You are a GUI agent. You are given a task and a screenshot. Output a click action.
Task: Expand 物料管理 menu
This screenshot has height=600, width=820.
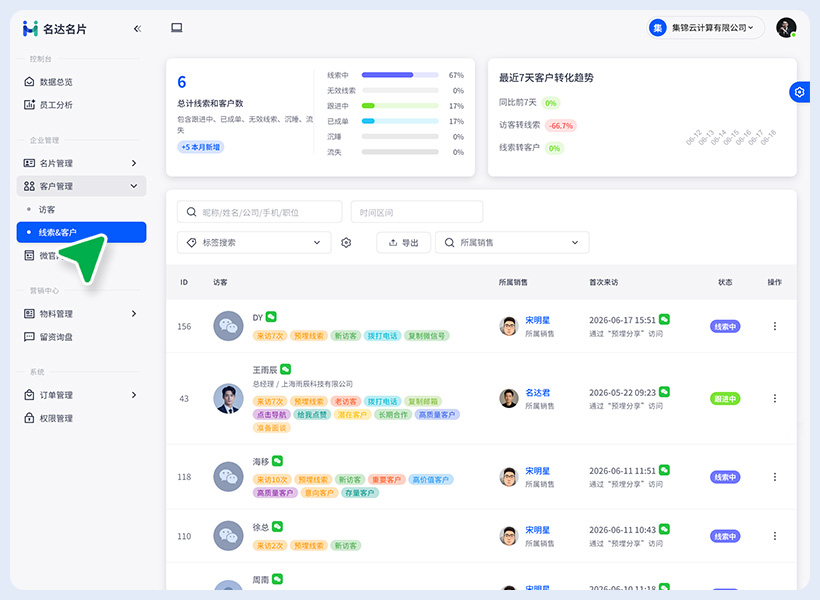point(81,314)
